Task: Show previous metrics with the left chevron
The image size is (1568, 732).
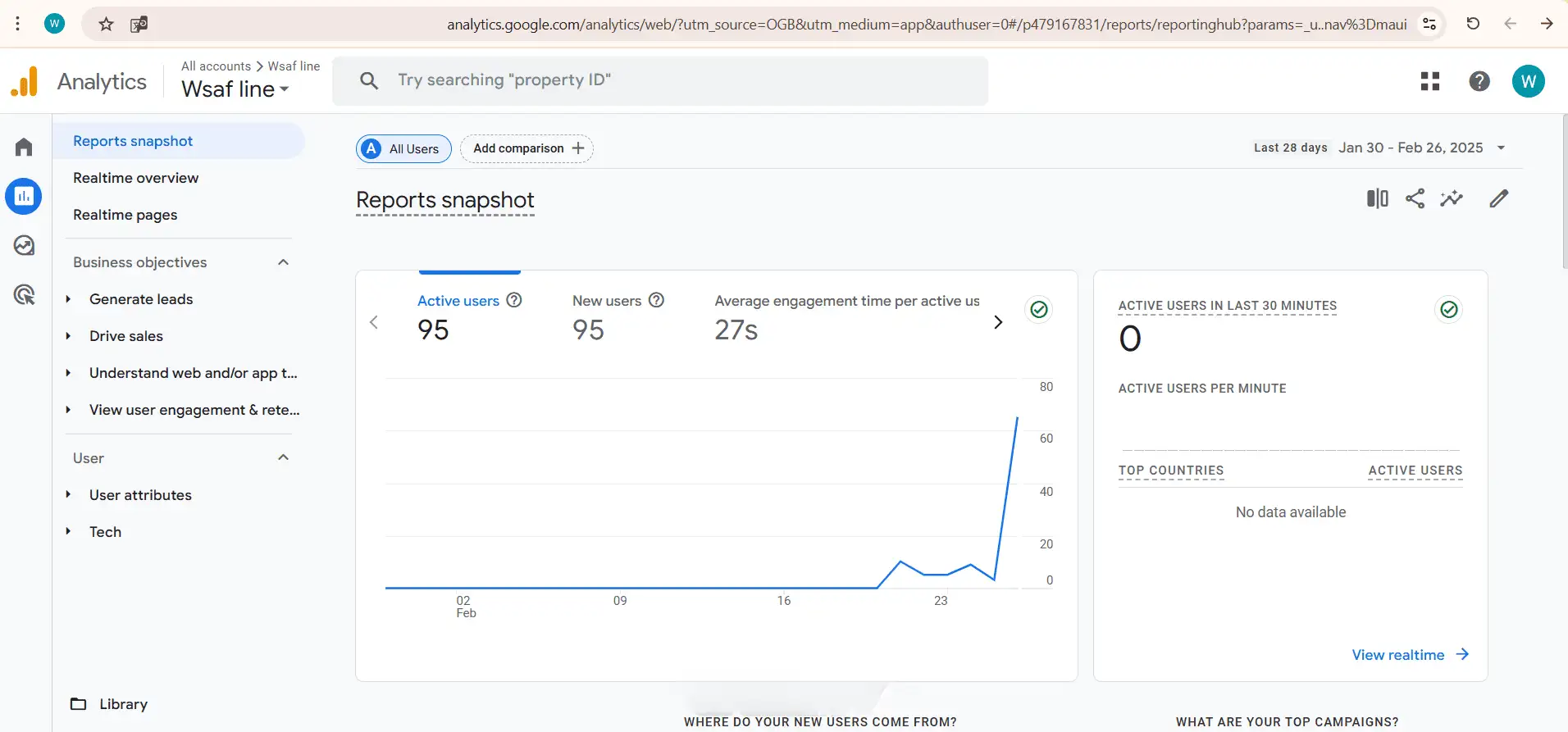Action: 374,322
